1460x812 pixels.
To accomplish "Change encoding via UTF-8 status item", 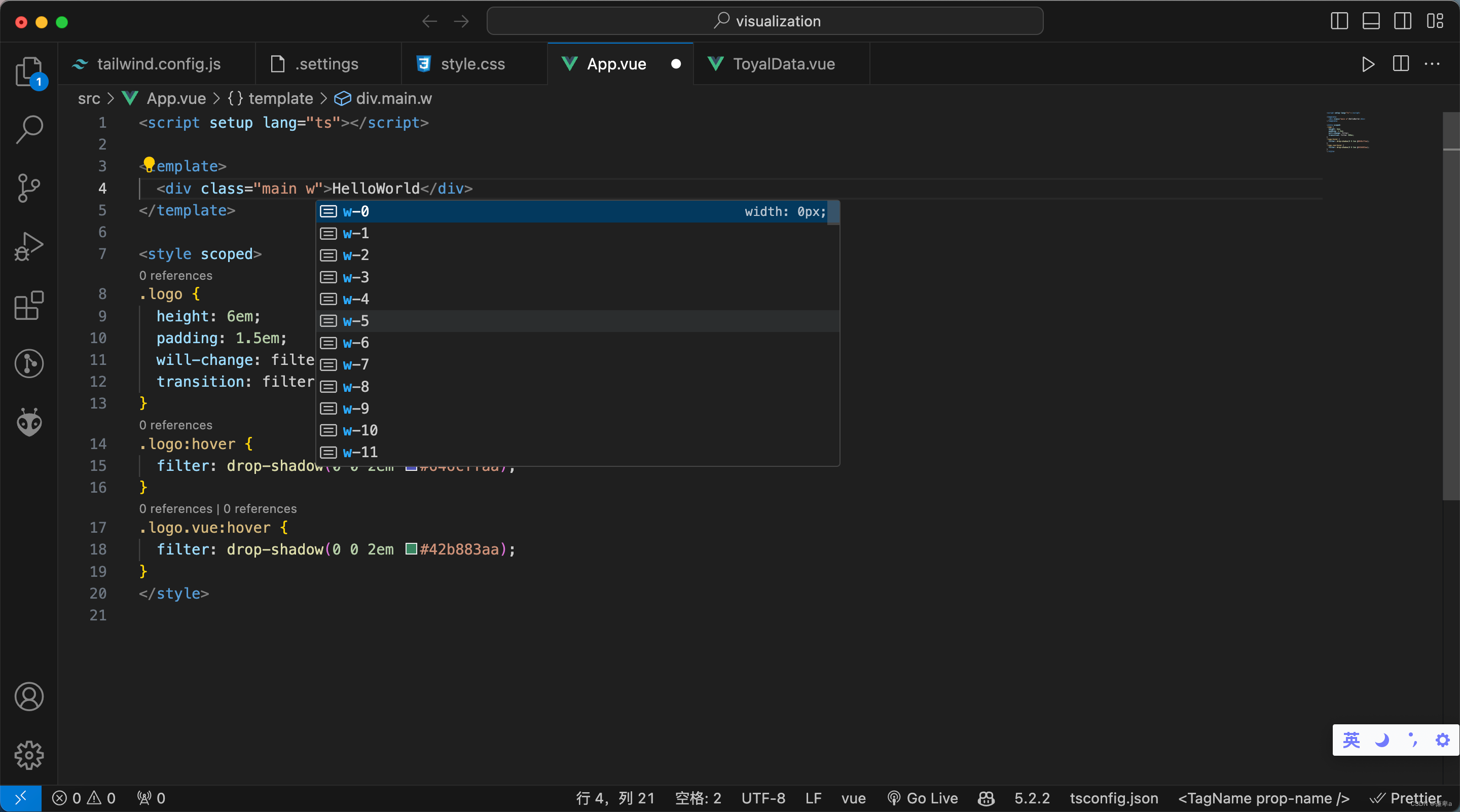I will click(763, 798).
